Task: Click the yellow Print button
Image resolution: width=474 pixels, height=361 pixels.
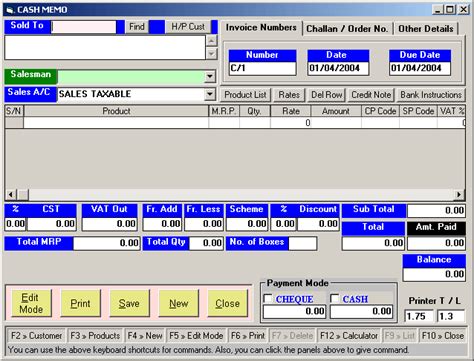Action: click(x=80, y=303)
